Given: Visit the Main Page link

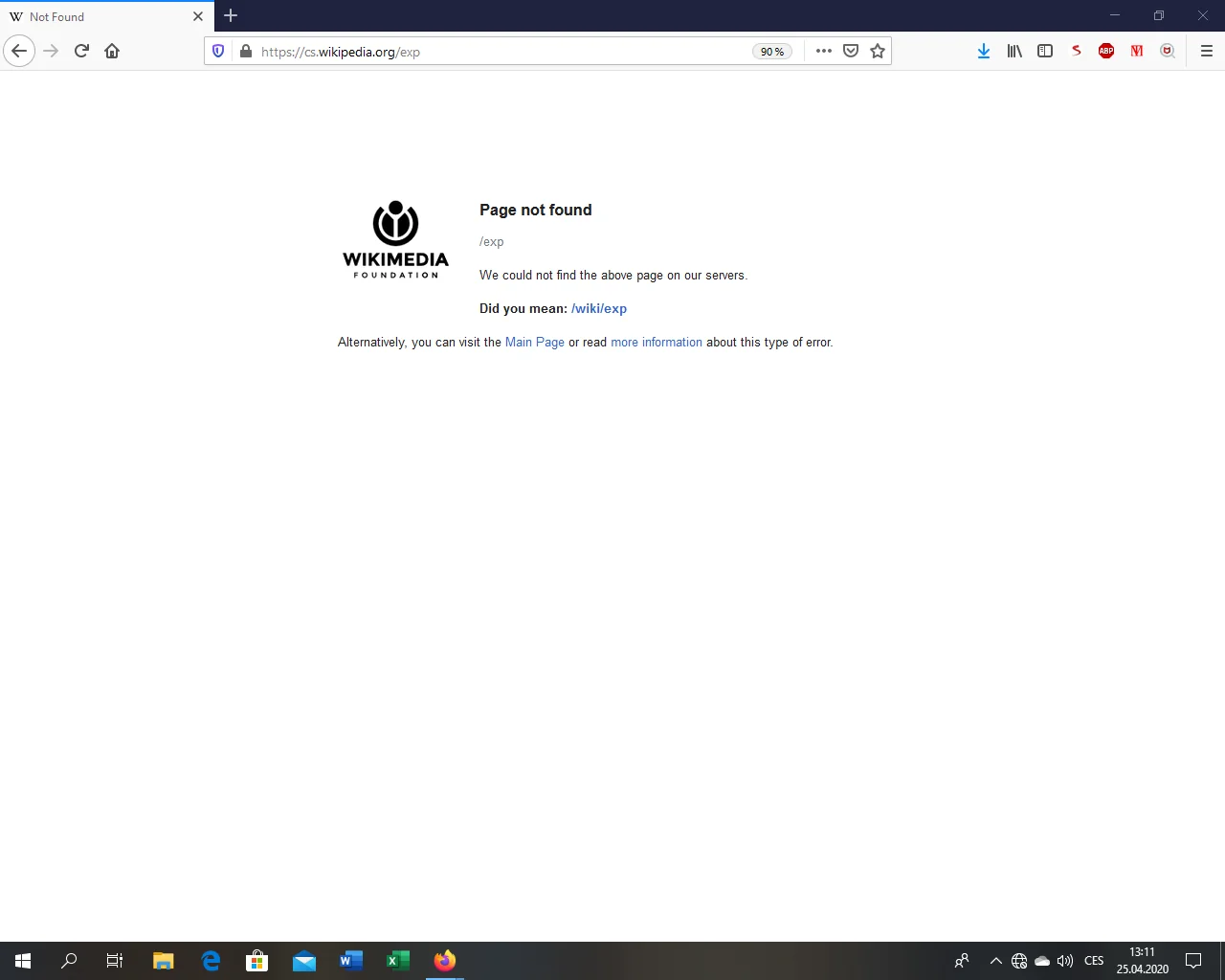Looking at the screenshot, I should 535,342.
